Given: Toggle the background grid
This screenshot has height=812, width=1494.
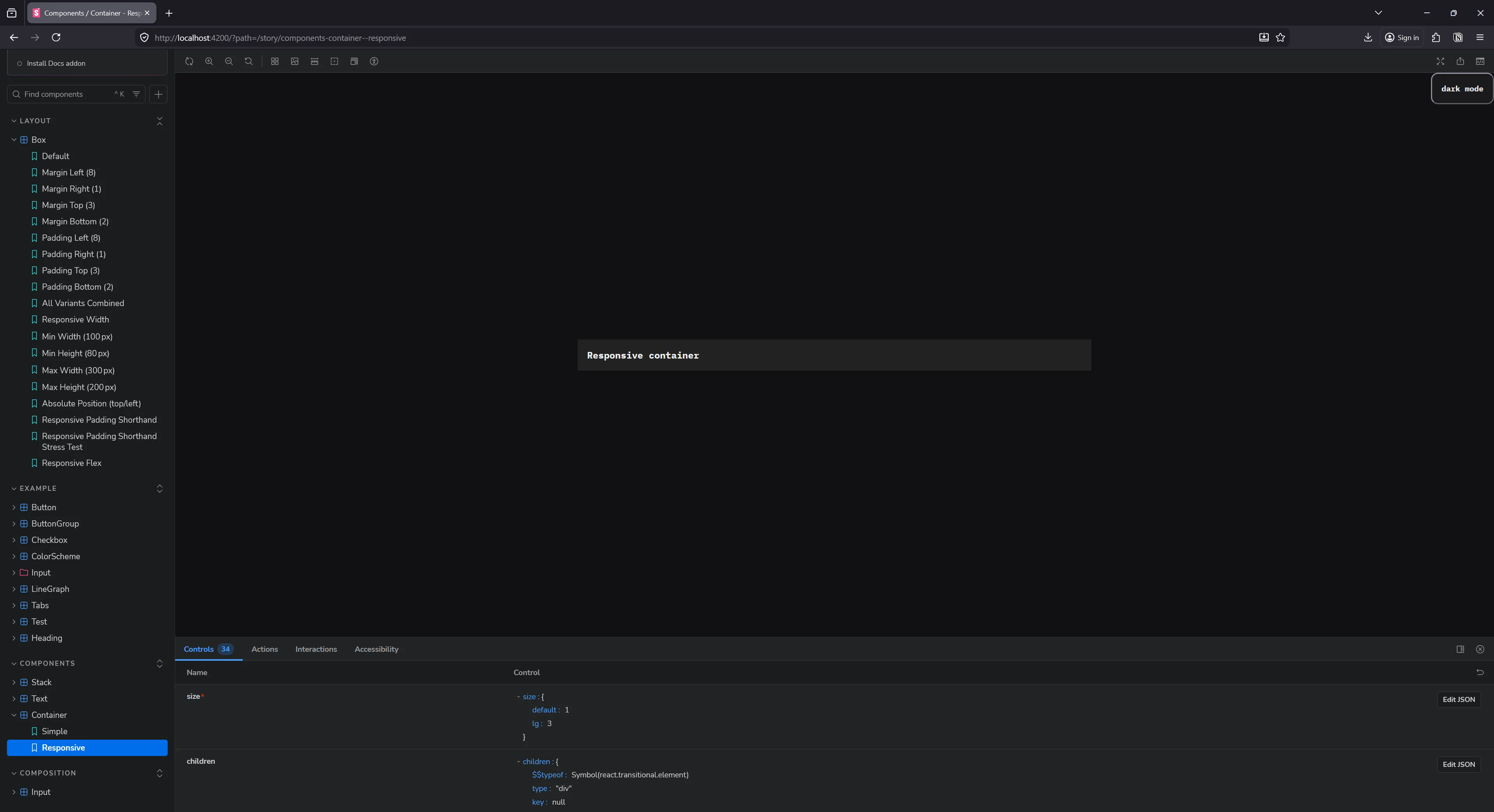Looking at the screenshot, I should click(x=274, y=61).
